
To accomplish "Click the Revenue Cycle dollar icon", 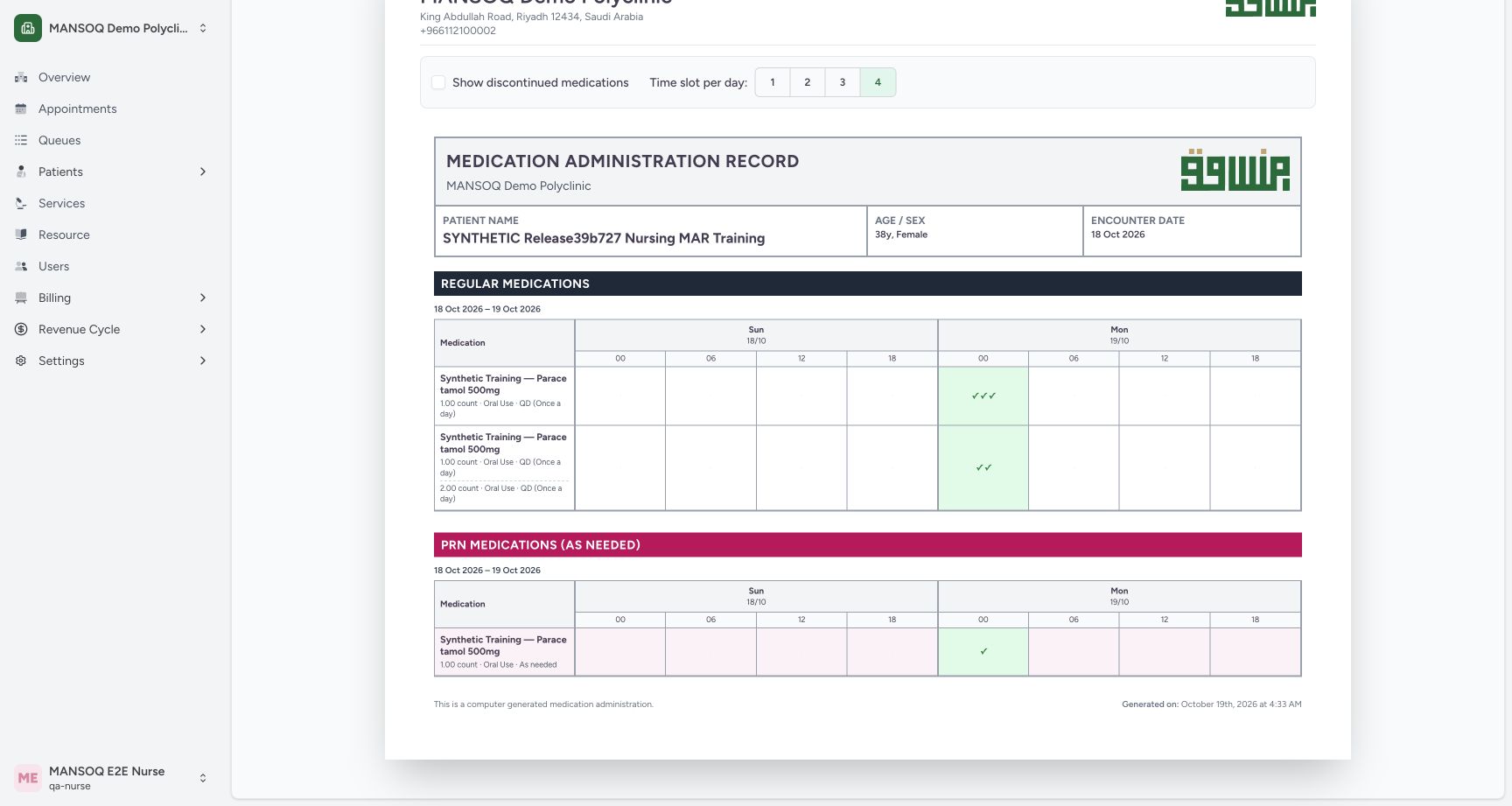I will tap(21, 329).
